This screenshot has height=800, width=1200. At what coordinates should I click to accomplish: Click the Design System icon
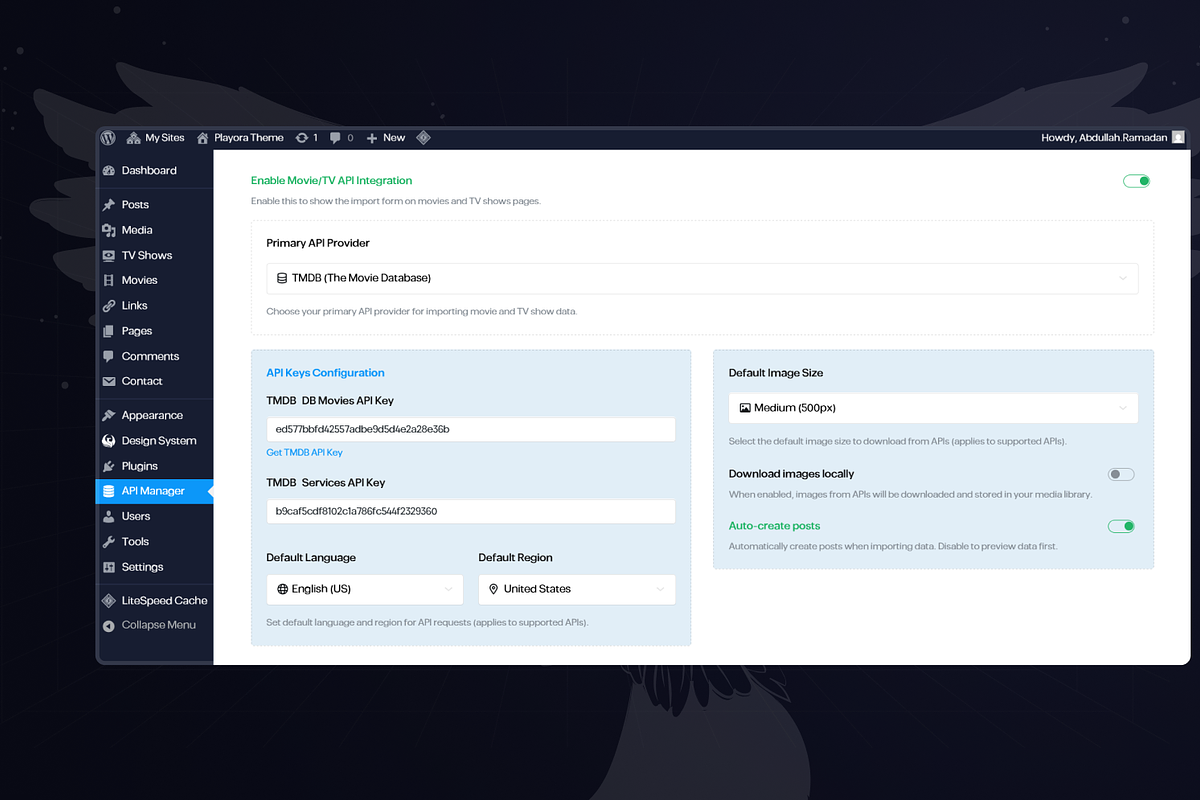(109, 441)
